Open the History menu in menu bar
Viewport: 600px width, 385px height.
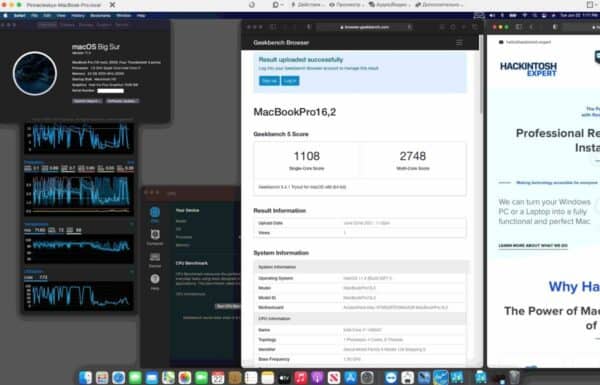tap(78, 15)
